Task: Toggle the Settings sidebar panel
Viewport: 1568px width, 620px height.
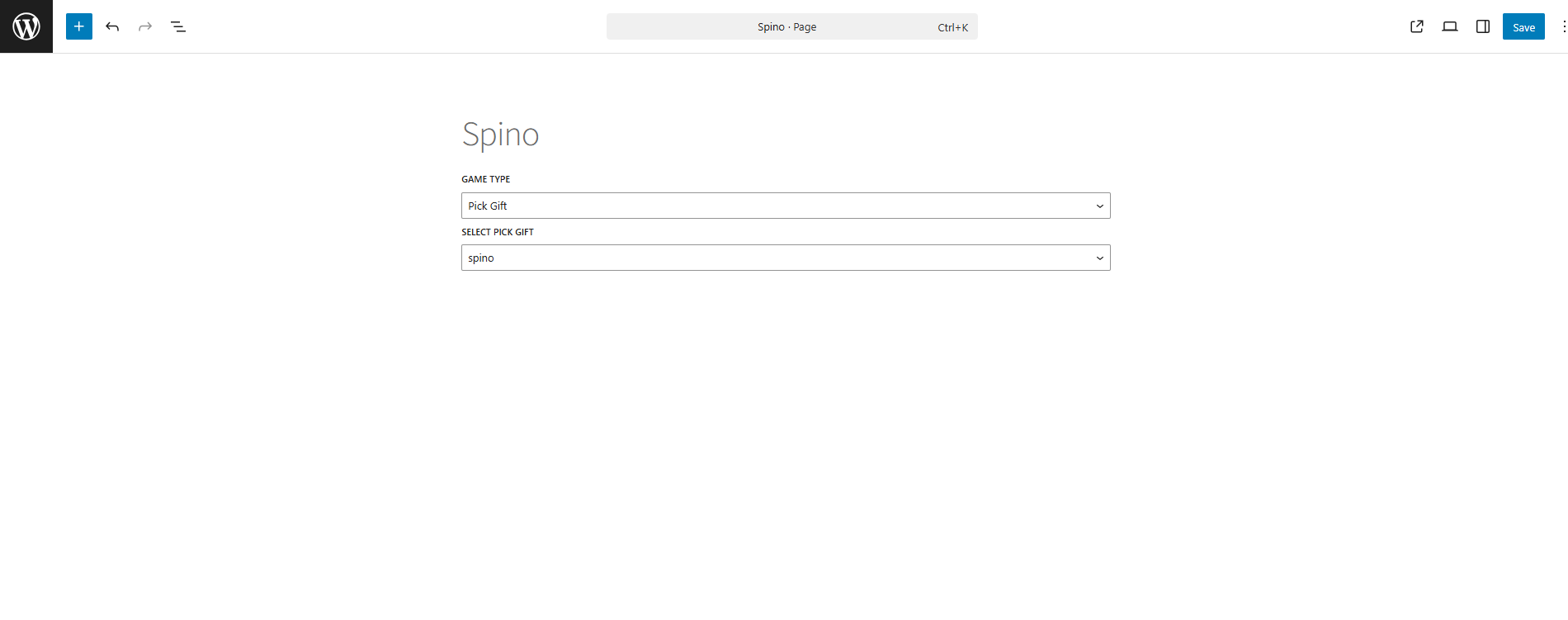Action: [x=1483, y=26]
